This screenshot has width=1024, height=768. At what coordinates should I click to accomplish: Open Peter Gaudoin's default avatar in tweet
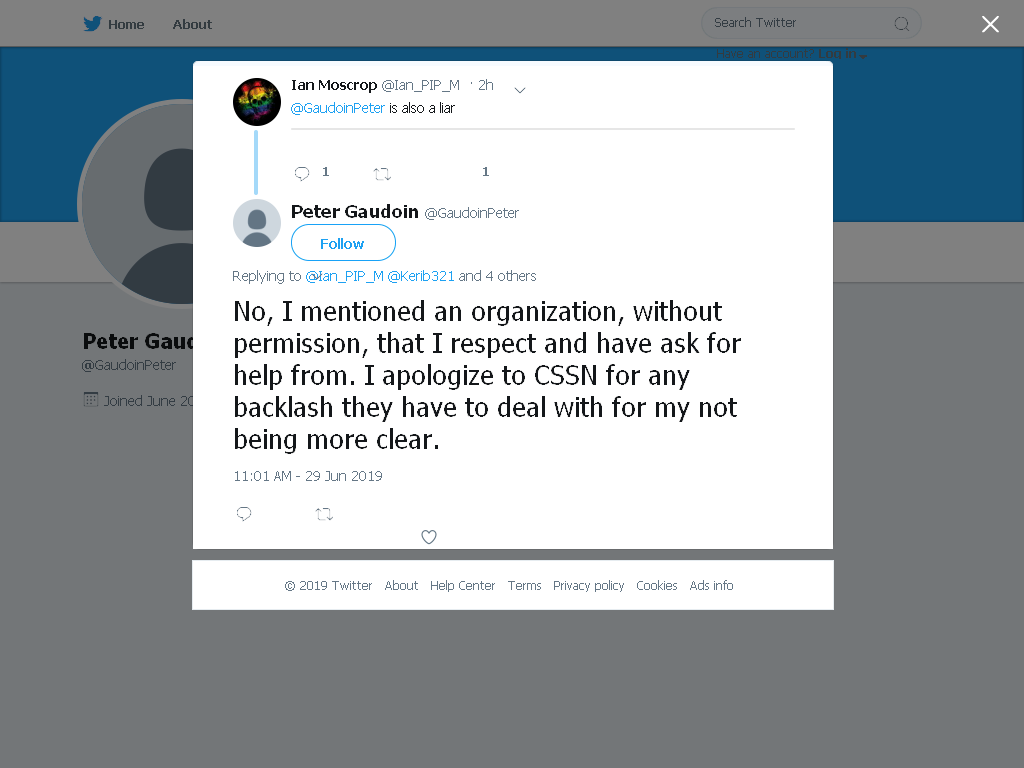[x=257, y=223]
